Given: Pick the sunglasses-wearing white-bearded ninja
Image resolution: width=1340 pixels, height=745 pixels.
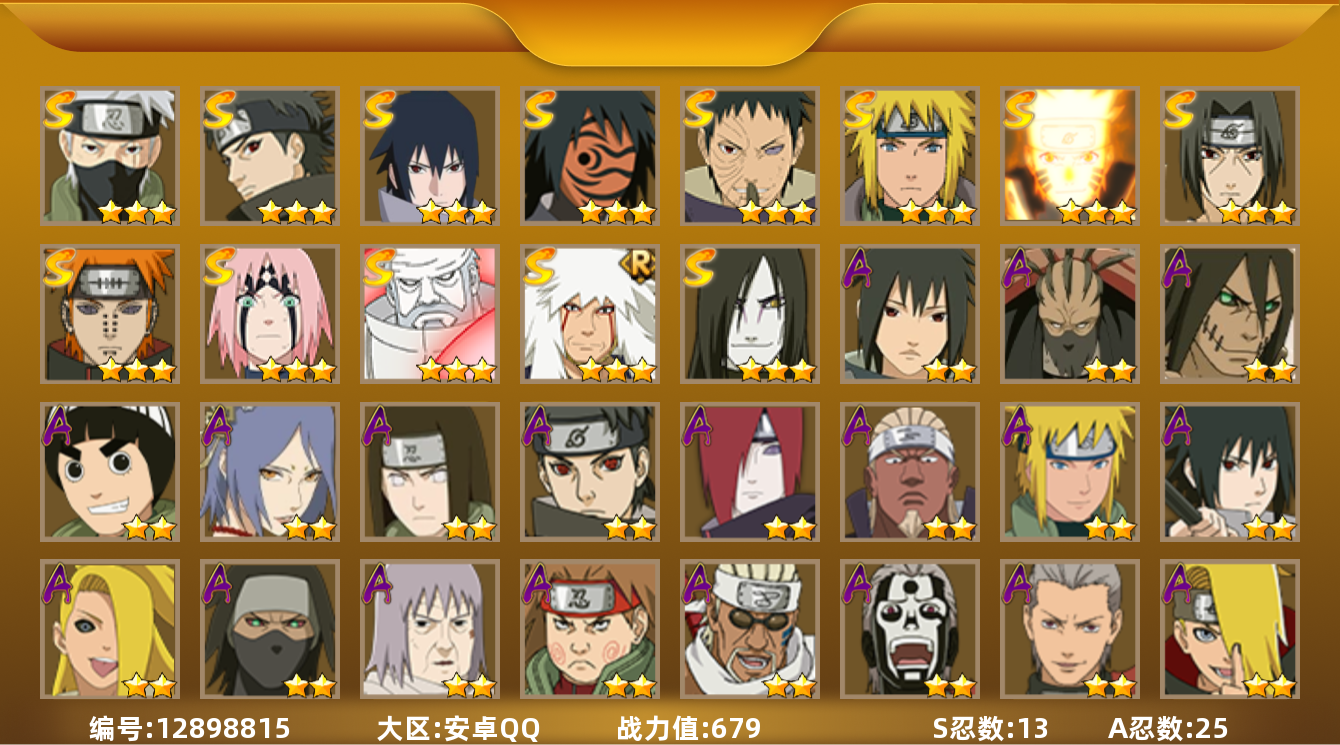Looking at the screenshot, I should (x=750, y=629).
